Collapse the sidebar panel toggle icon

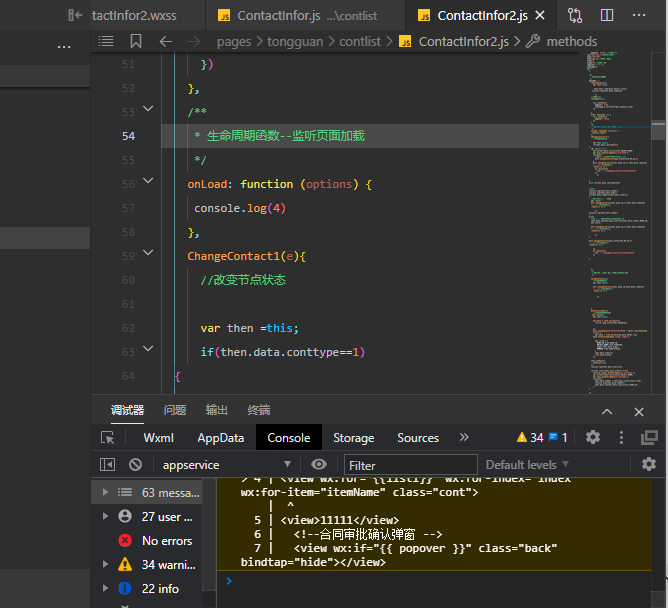pyautogui.click(x=75, y=15)
